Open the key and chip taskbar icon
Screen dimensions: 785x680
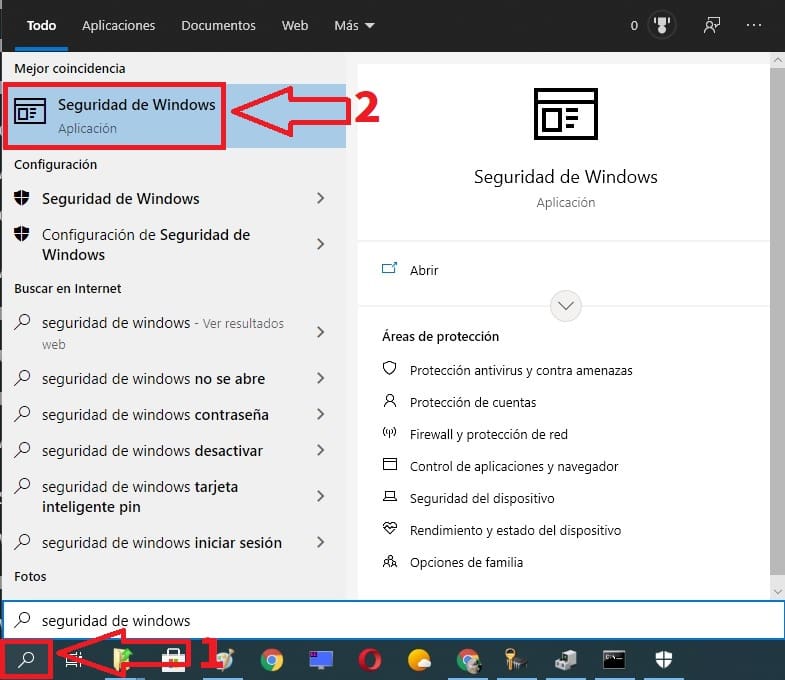516,659
